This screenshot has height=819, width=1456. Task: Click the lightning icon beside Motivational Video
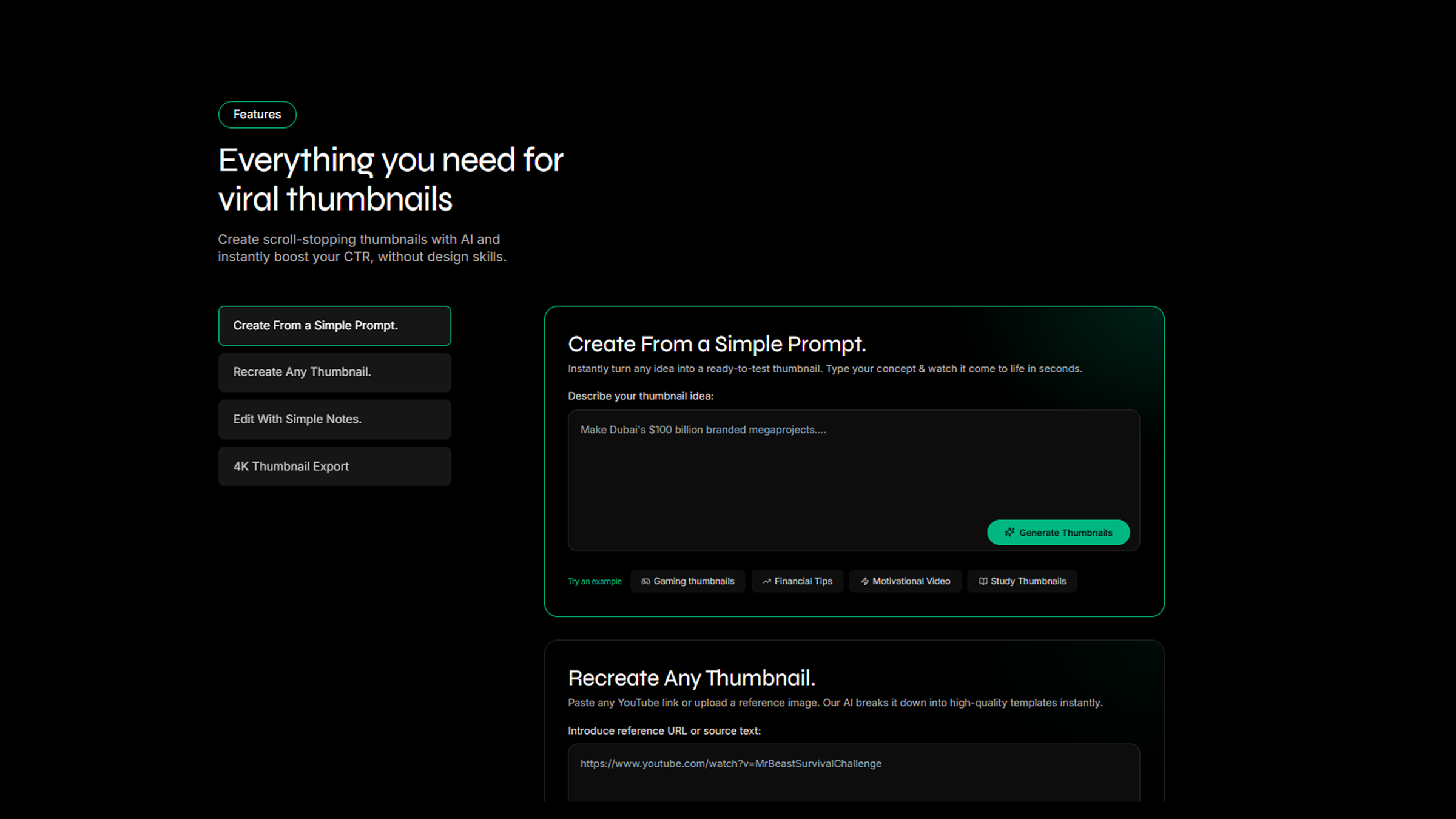(x=865, y=581)
